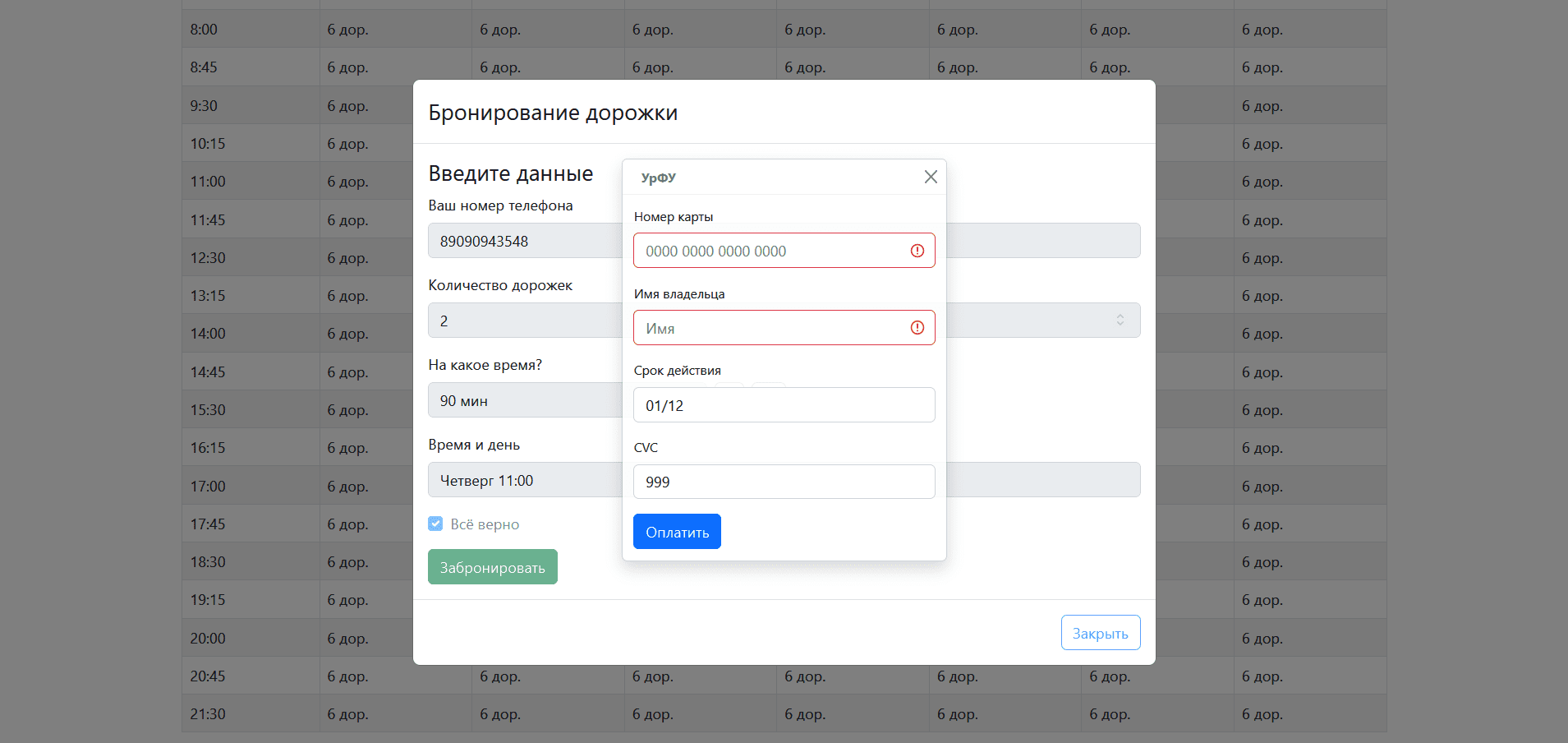
Task: Click the phone number field 89090943548
Action: pos(524,241)
